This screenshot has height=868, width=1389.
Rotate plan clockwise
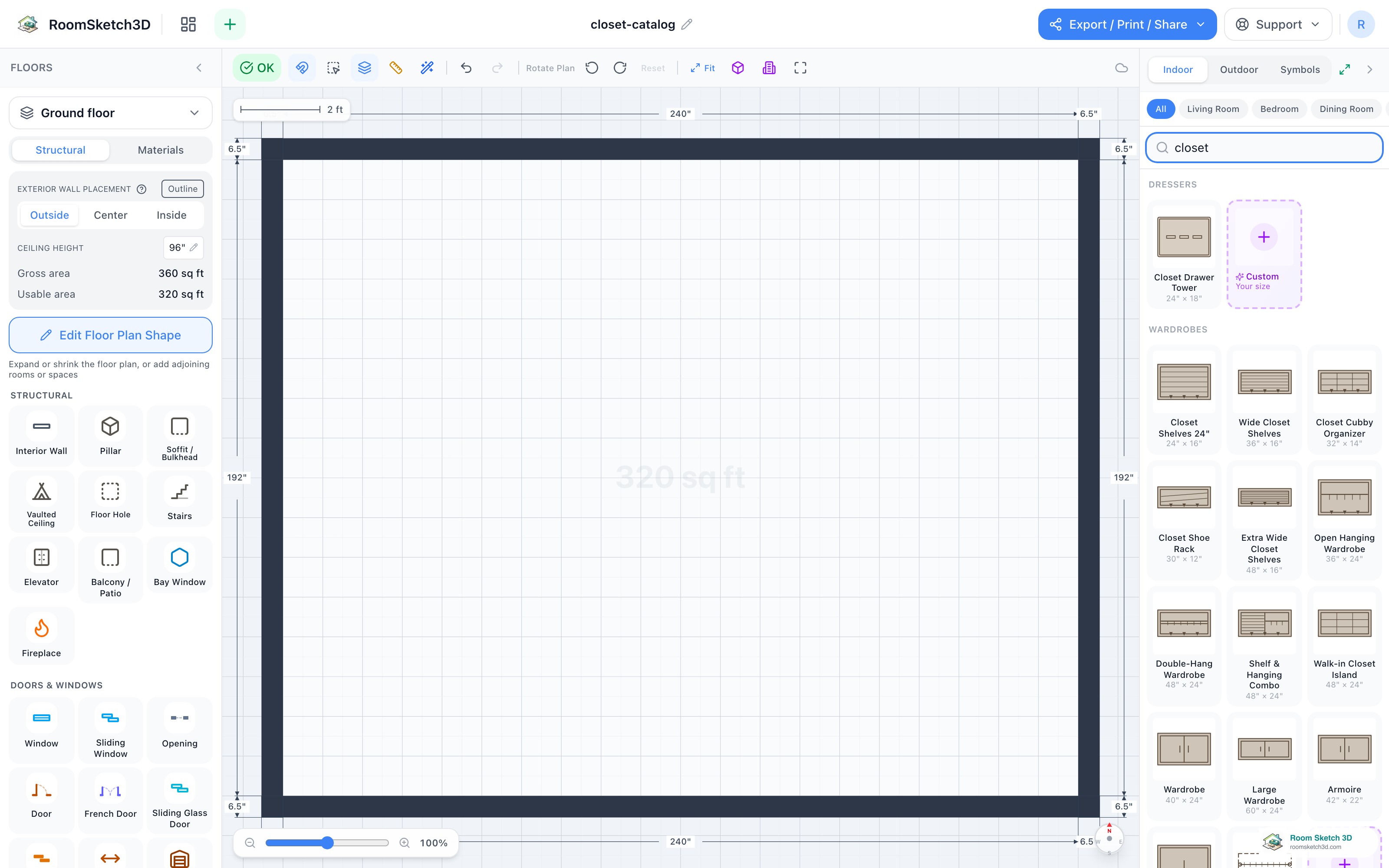620,68
